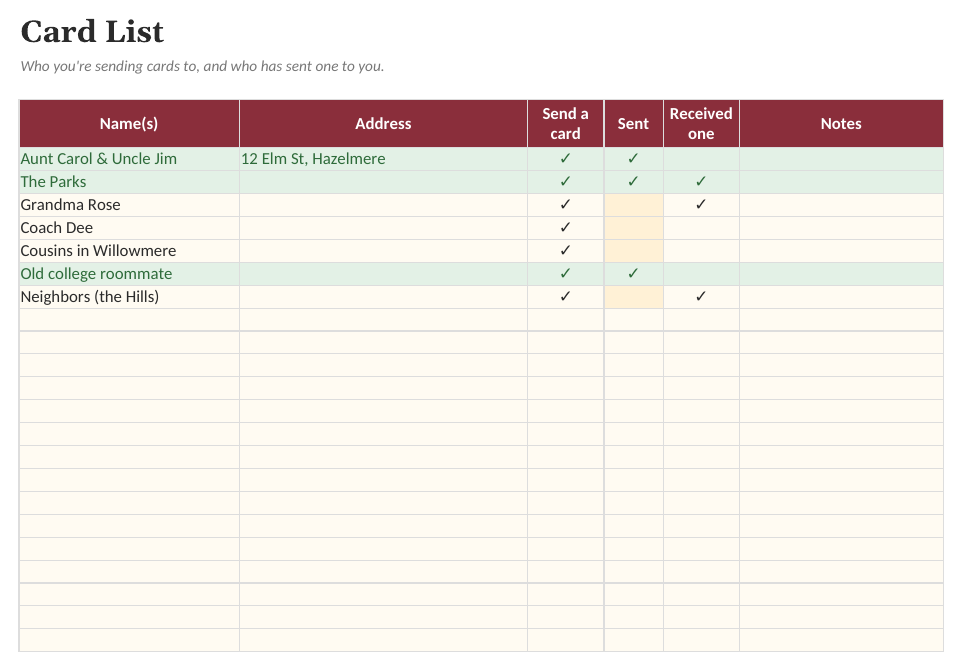Toggle Received one check for Grandma Rose
This screenshot has width=962, height=670.
coord(701,205)
